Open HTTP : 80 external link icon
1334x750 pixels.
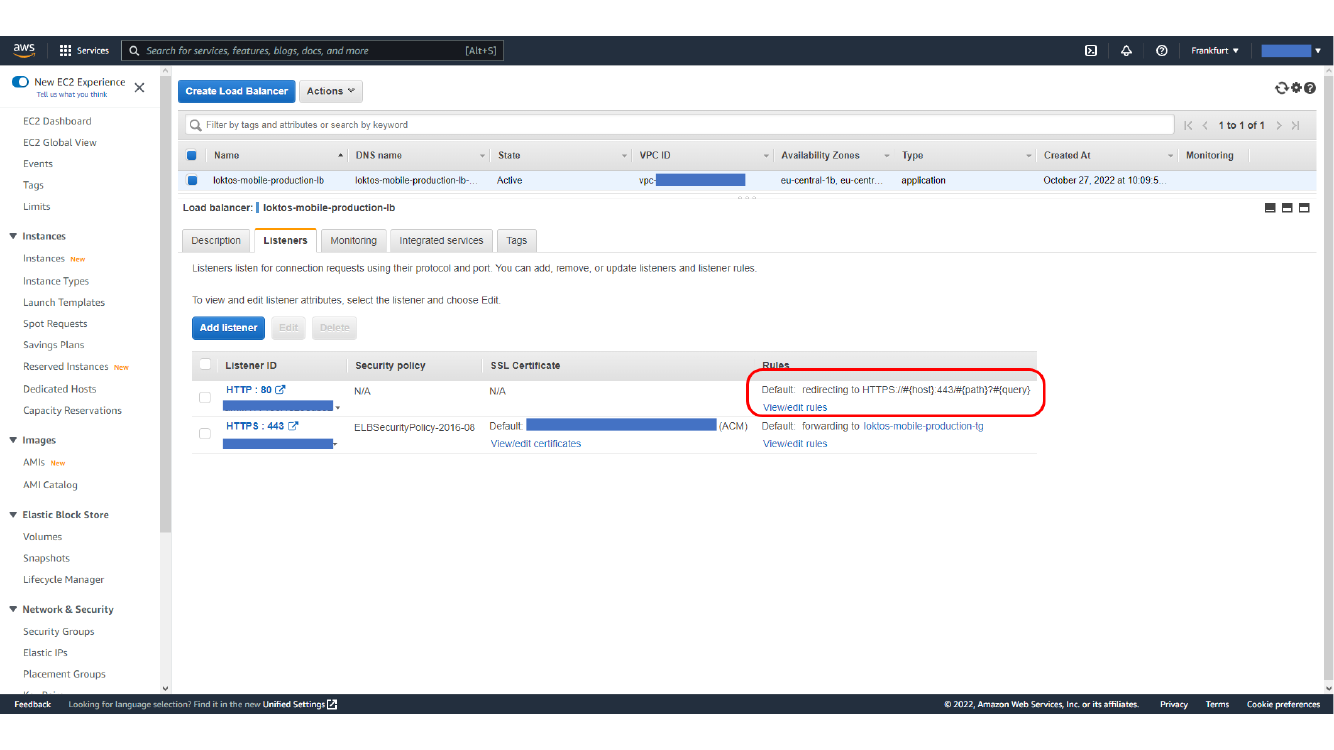(281, 390)
